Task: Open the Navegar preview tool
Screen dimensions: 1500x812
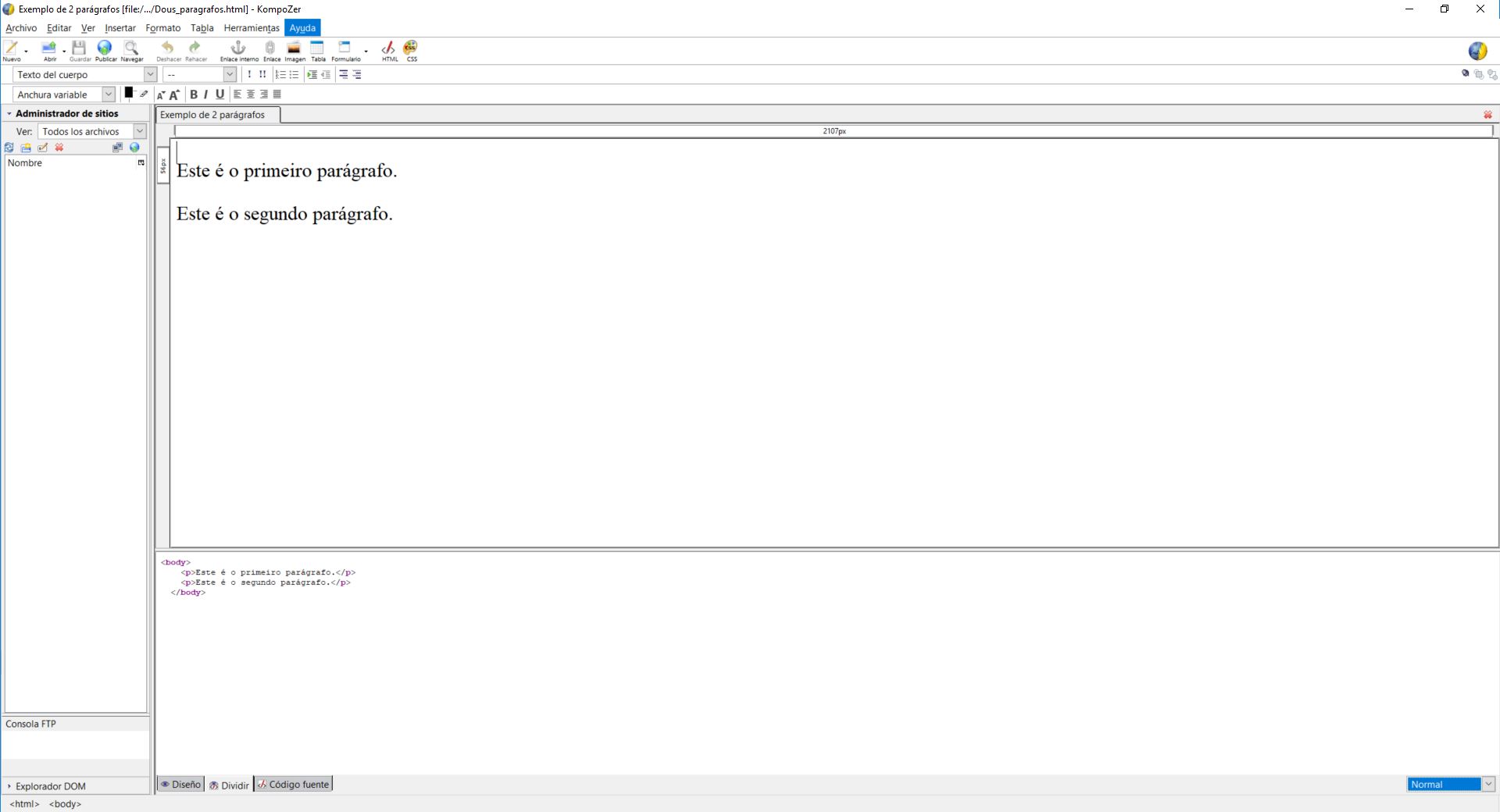Action: pyautogui.click(x=131, y=48)
